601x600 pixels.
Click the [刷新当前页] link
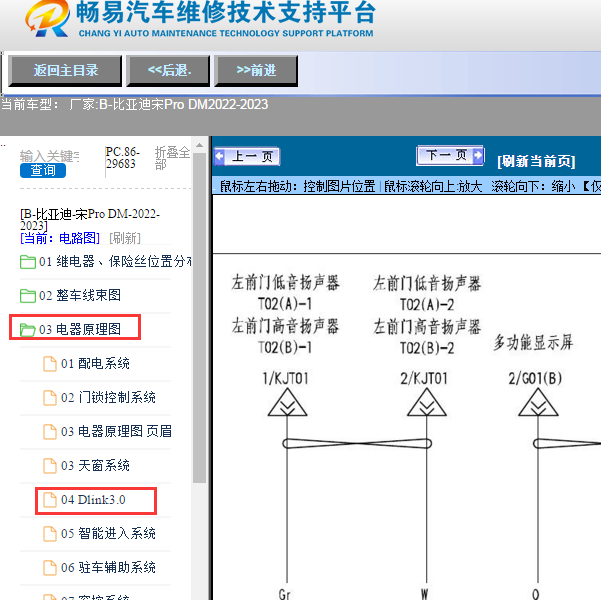pos(536,161)
